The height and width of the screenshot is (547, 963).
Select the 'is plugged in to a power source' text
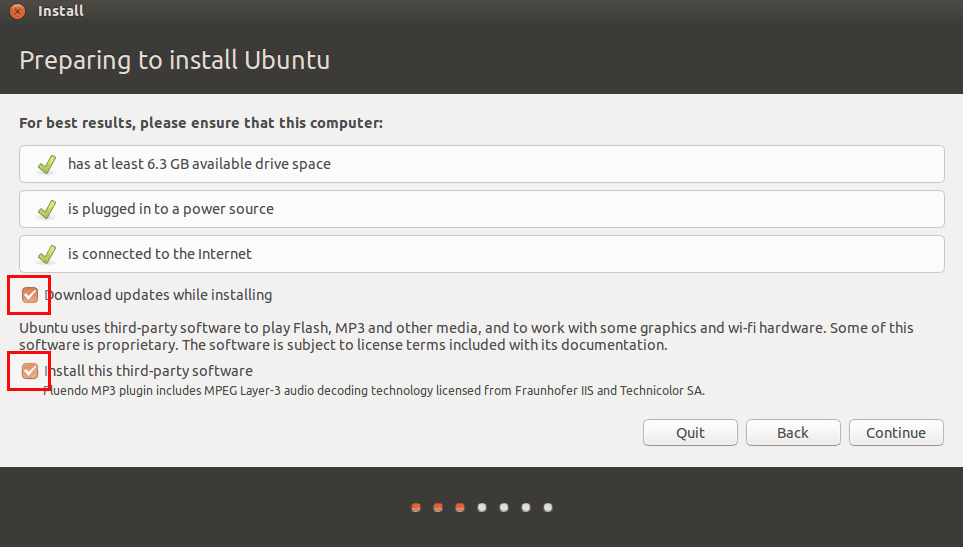coord(171,209)
